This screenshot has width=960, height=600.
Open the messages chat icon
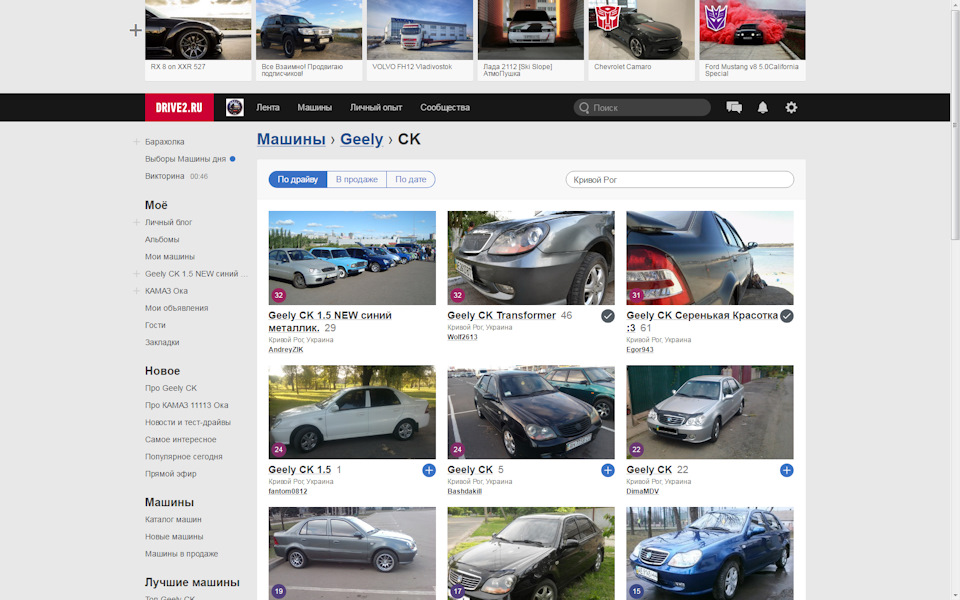(x=733, y=108)
